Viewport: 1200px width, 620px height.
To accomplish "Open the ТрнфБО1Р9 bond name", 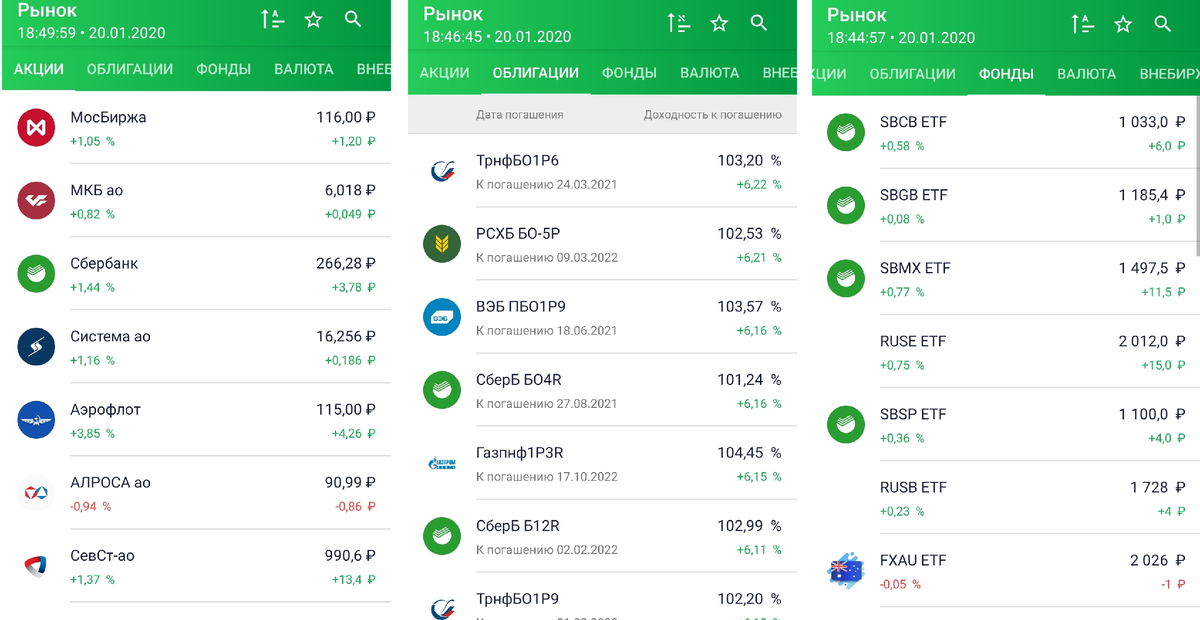I will tap(518, 599).
